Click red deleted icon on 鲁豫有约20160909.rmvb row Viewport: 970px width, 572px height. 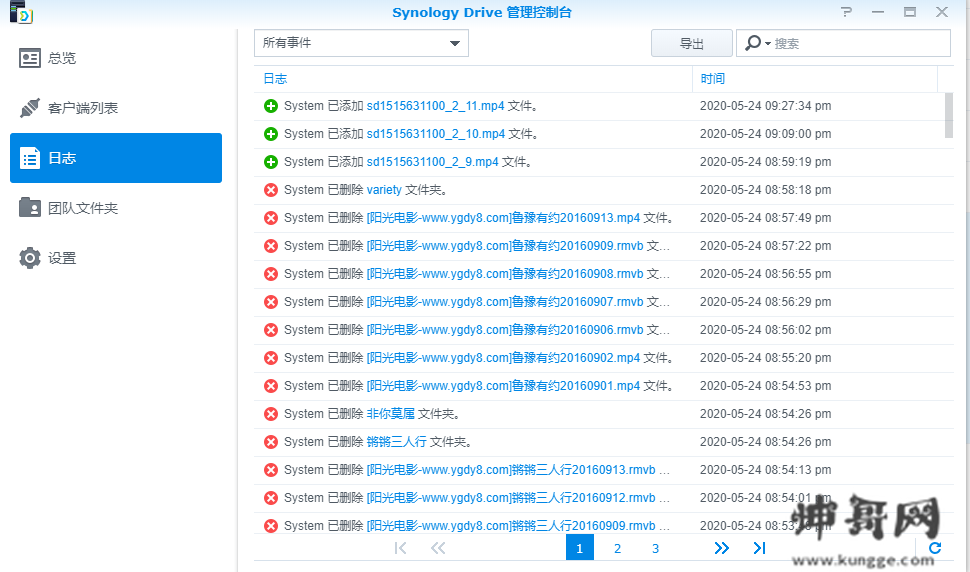tap(271, 246)
